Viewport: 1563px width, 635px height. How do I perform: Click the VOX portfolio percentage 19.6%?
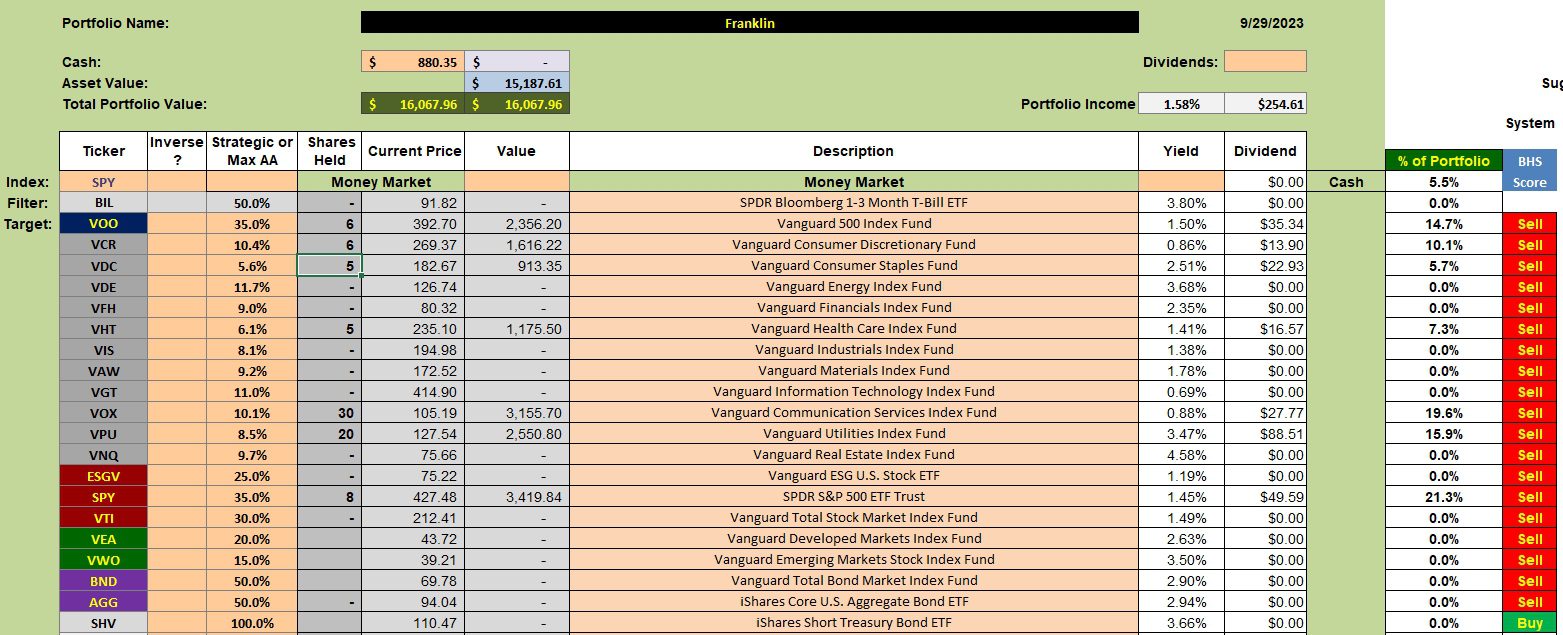tap(1443, 413)
